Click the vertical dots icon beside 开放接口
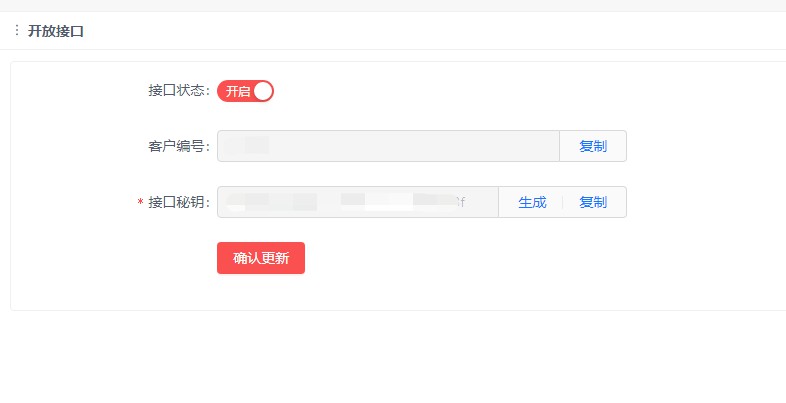 pos(17,30)
